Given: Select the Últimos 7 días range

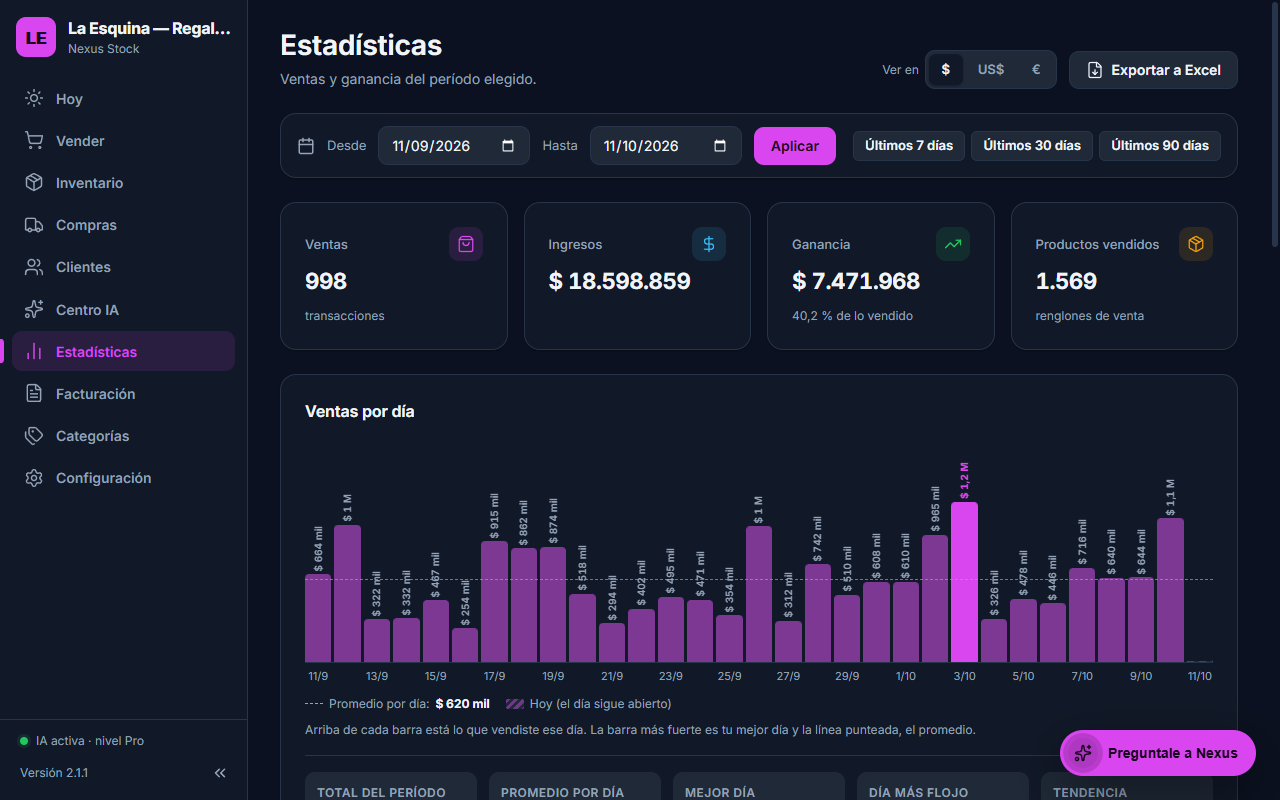Looking at the screenshot, I should [909, 146].
